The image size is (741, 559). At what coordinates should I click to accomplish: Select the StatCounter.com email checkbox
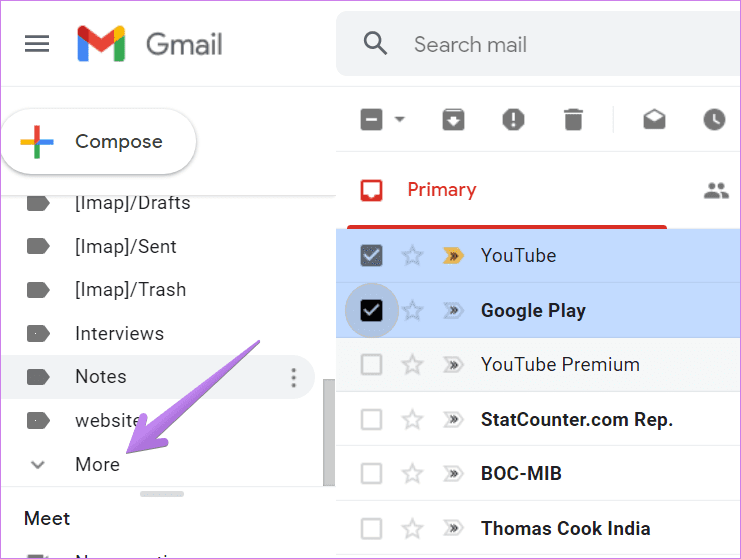(371, 419)
